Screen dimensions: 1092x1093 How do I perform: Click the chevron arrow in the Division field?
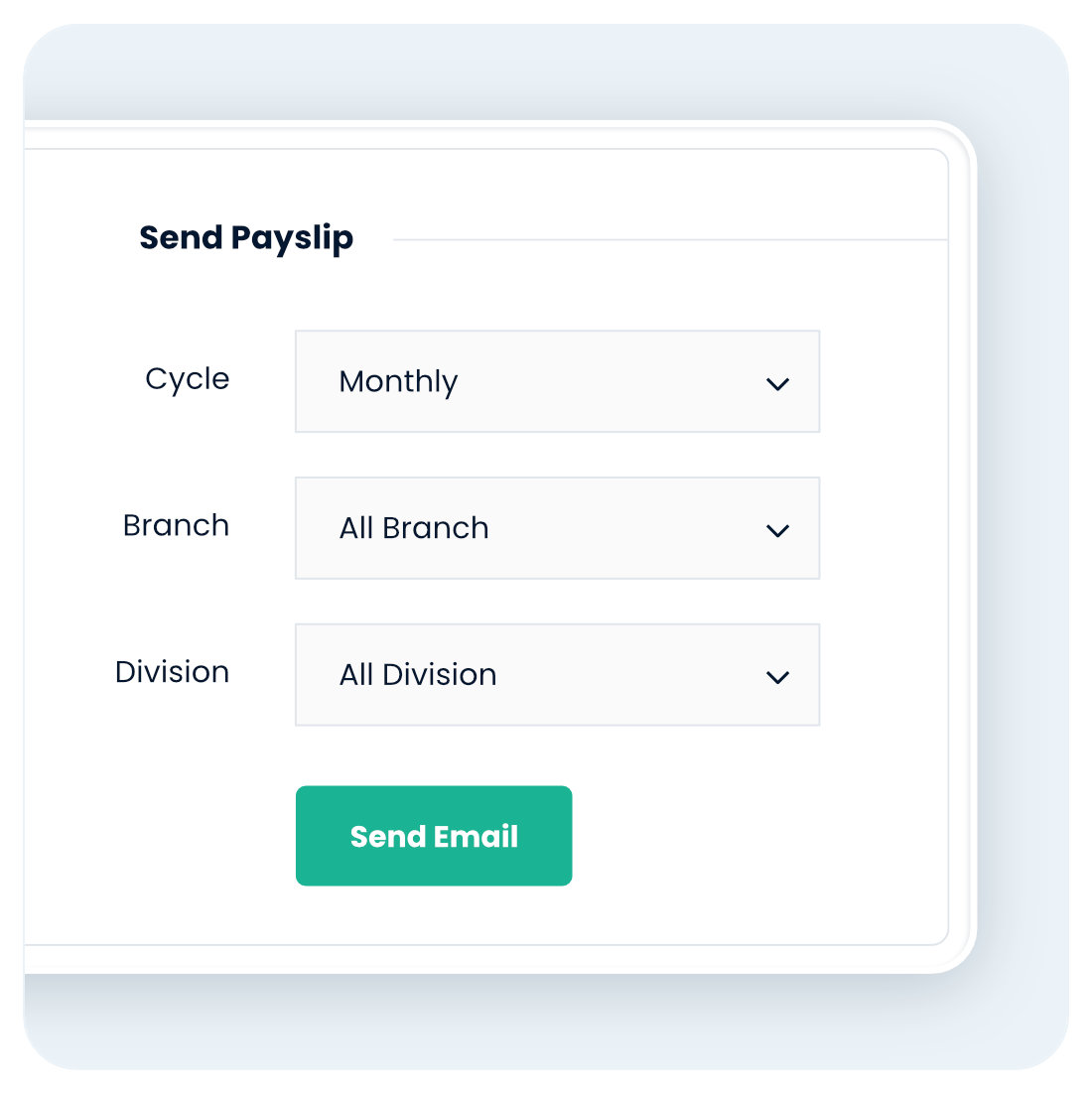coord(777,678)
